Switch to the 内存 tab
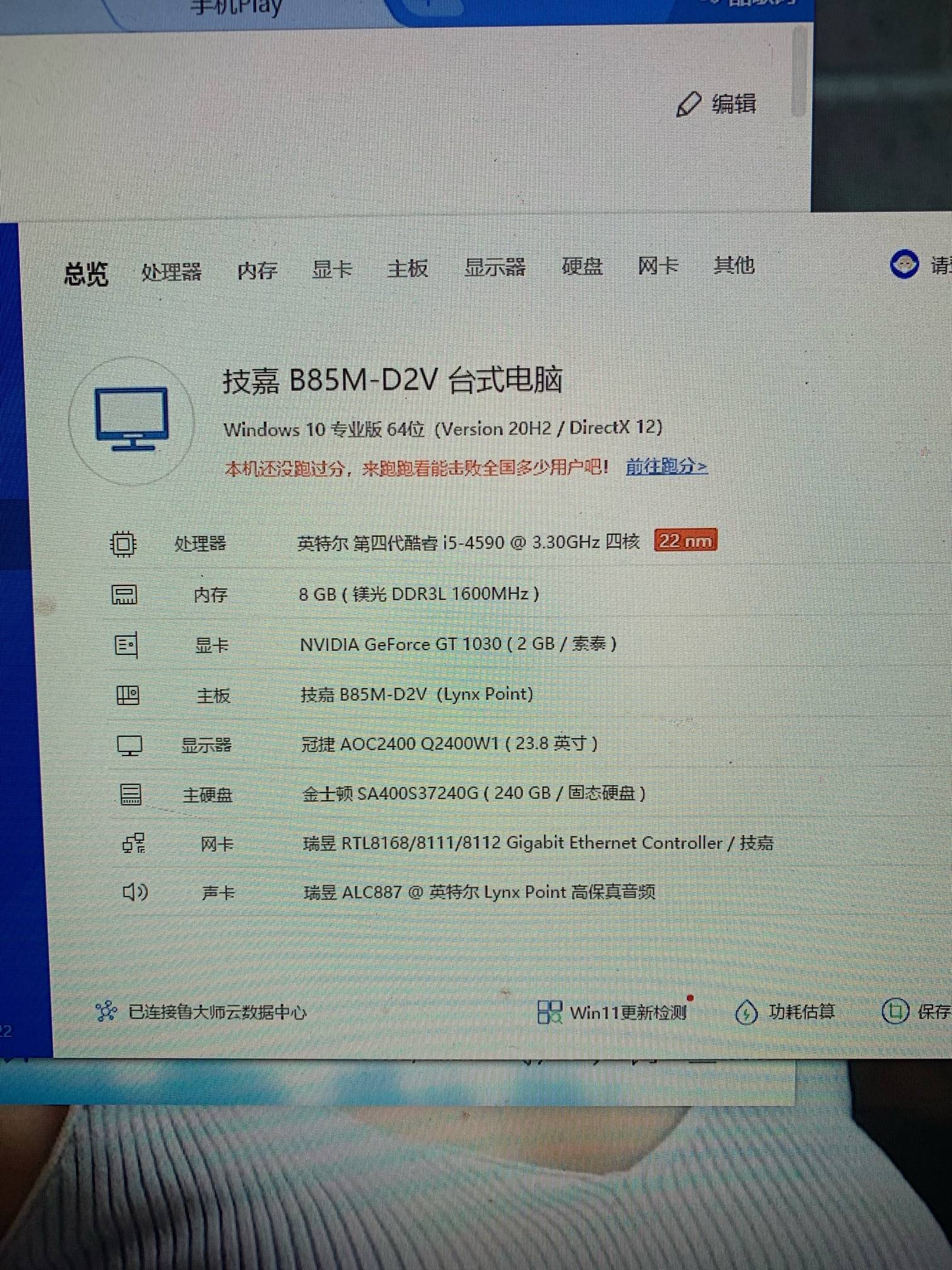 coord(257,270)
